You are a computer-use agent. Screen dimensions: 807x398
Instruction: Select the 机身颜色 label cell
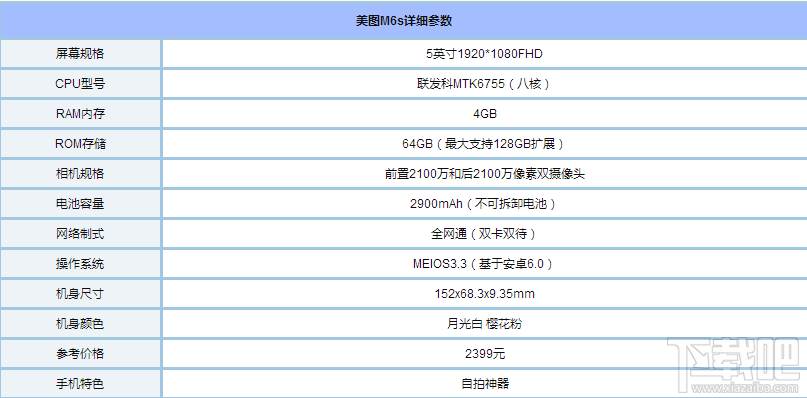click(80, 323)
